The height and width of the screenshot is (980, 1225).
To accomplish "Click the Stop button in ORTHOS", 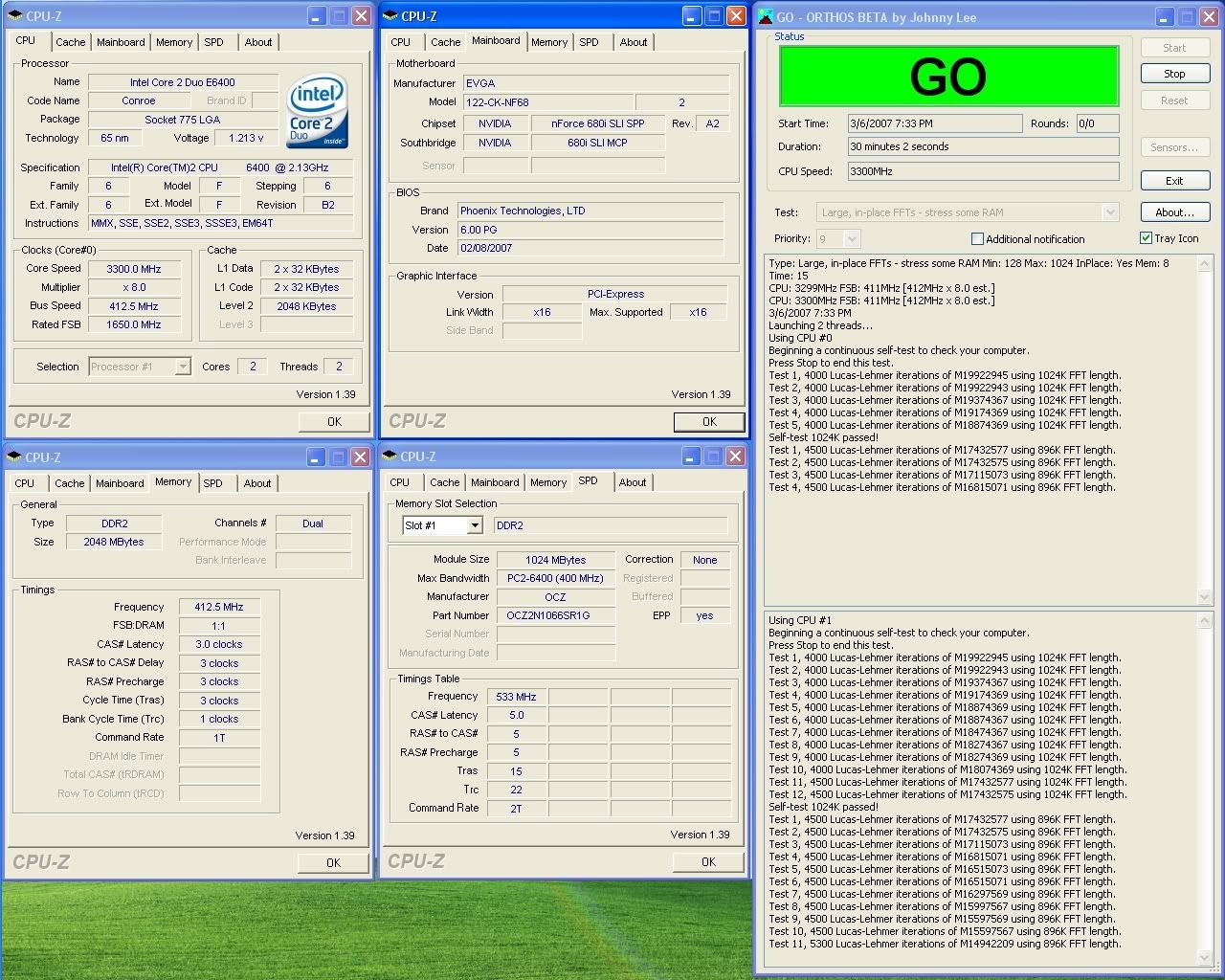I will tap(1174, 74).
